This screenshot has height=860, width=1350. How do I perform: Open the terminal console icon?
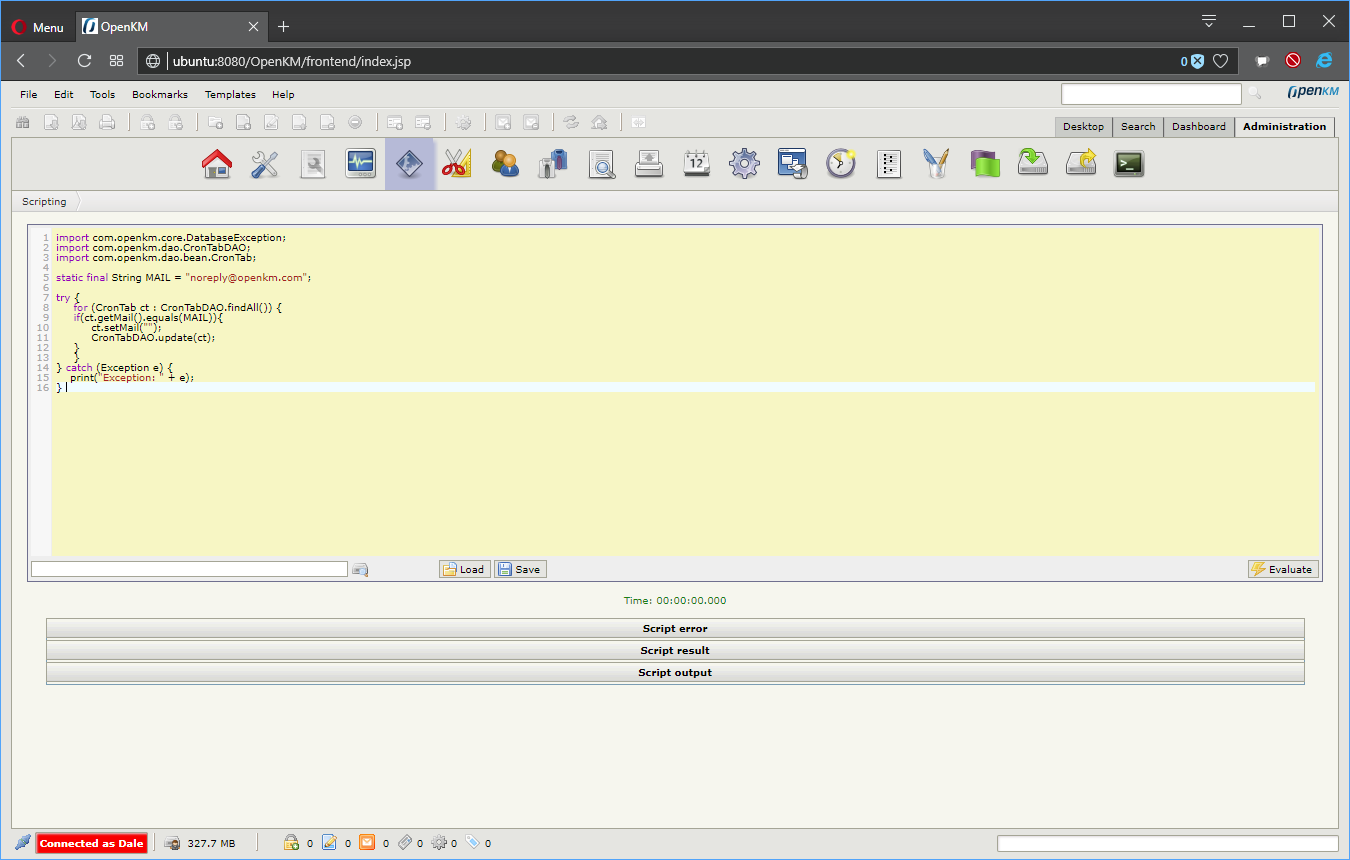coord(1129,163)
